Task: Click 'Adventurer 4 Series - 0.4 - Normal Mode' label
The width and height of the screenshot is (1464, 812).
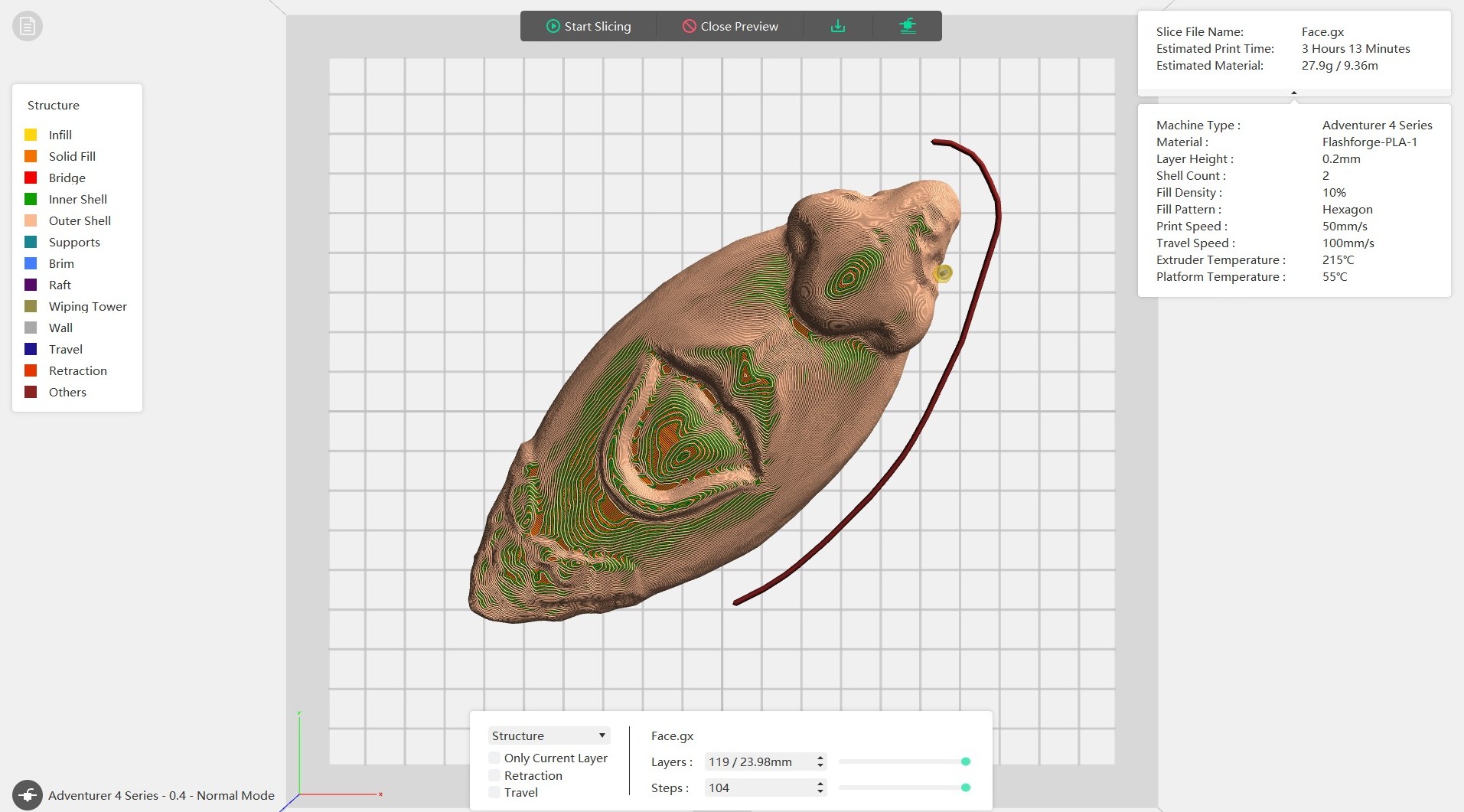Action: pos(161,795)
